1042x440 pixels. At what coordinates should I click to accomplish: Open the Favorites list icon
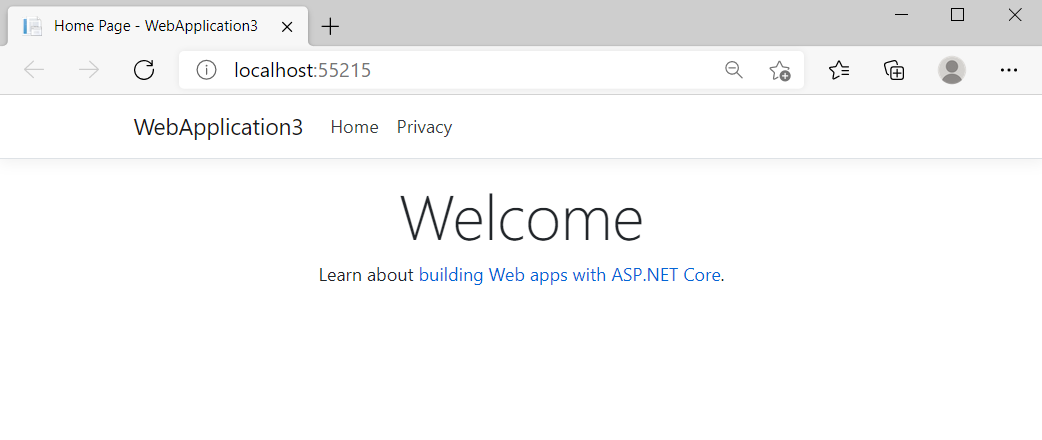click(839, 70)
